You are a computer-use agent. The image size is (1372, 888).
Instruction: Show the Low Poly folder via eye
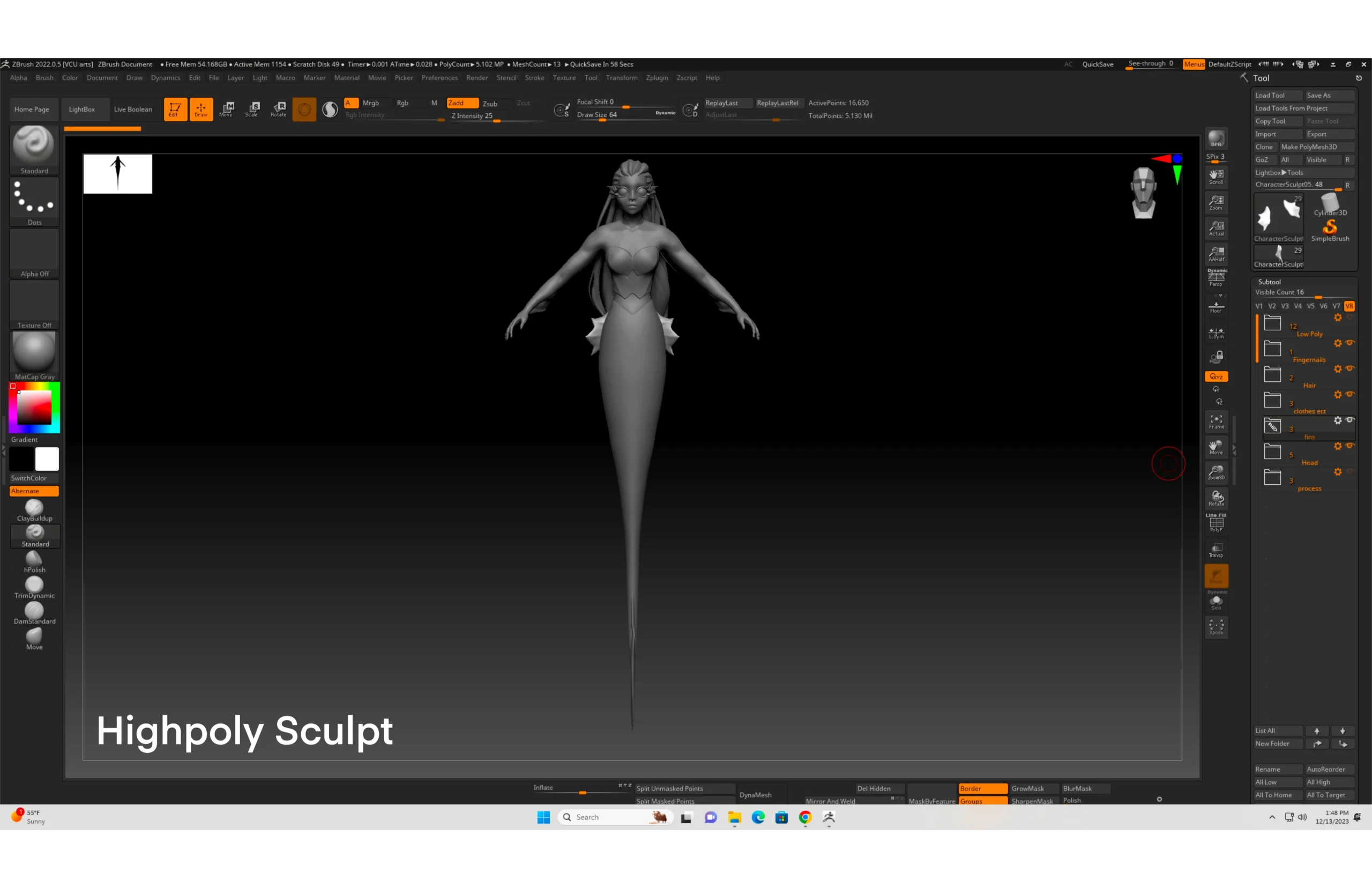pos(1349,317)
